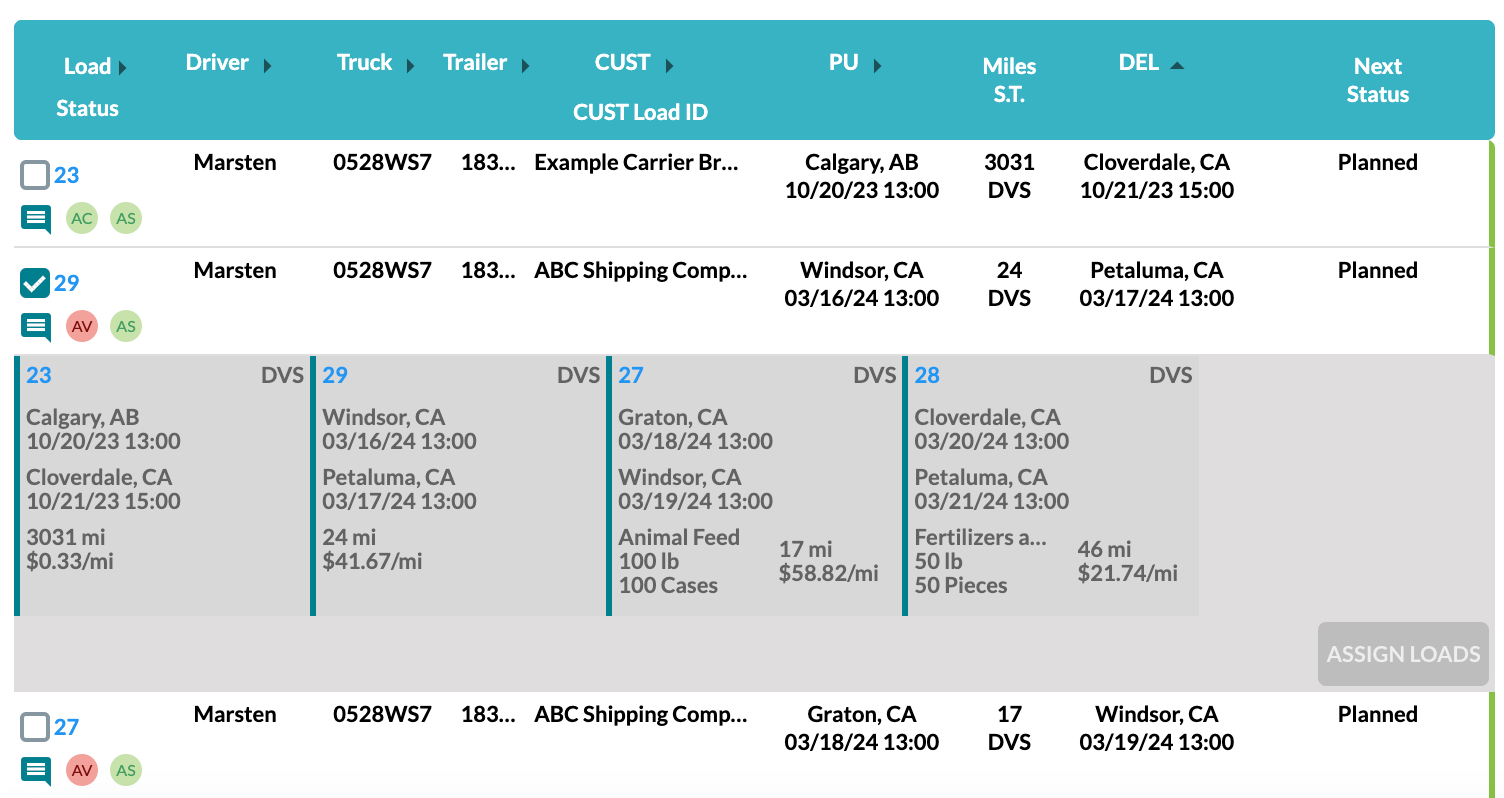Viewport: 1504px width, 798px height.
Task: Open the comment bubble icon for load 29
Action: [x=35, y=326]
